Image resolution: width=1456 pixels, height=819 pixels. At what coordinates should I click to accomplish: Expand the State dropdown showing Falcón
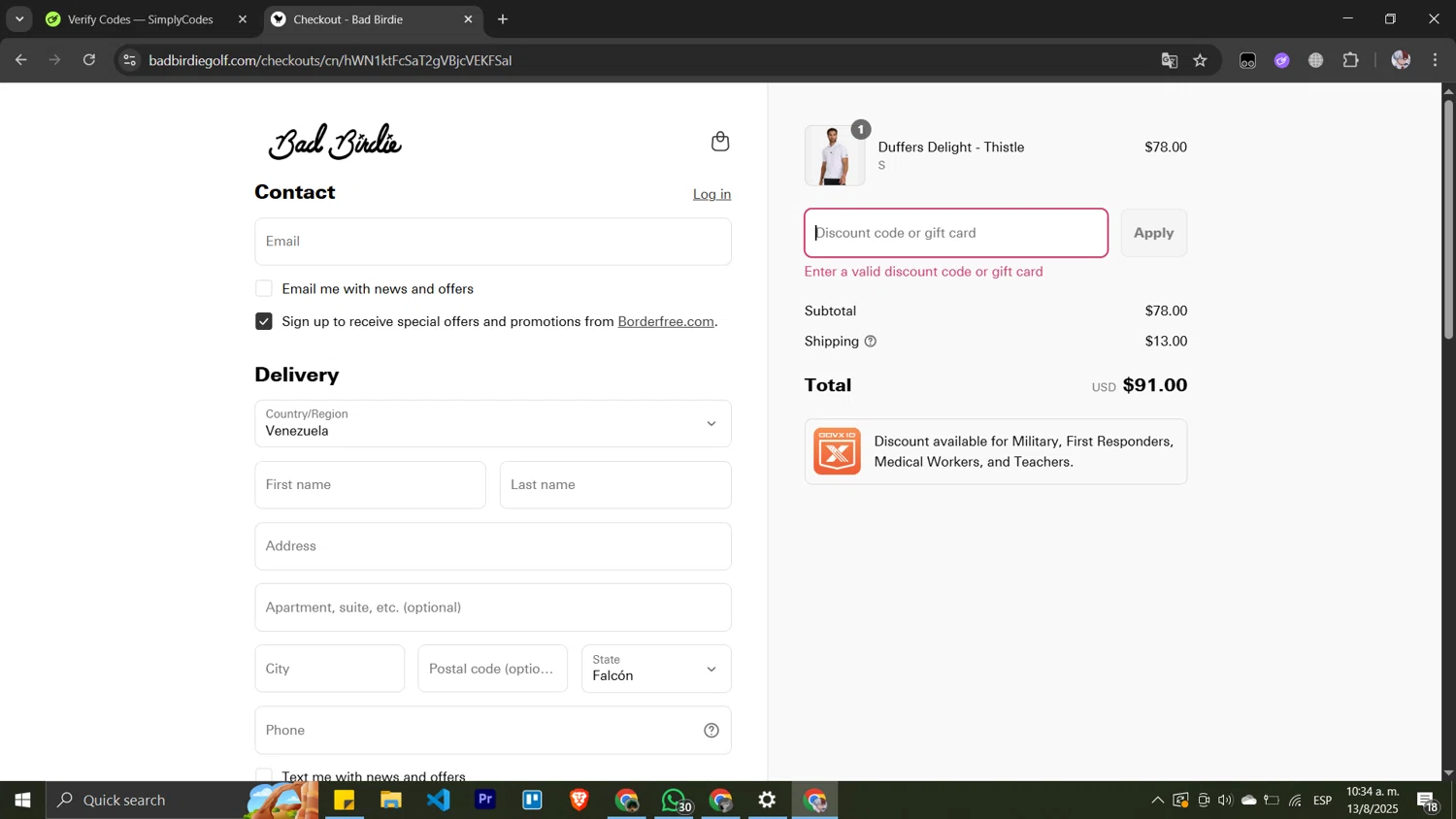click(x=656, y=669)
